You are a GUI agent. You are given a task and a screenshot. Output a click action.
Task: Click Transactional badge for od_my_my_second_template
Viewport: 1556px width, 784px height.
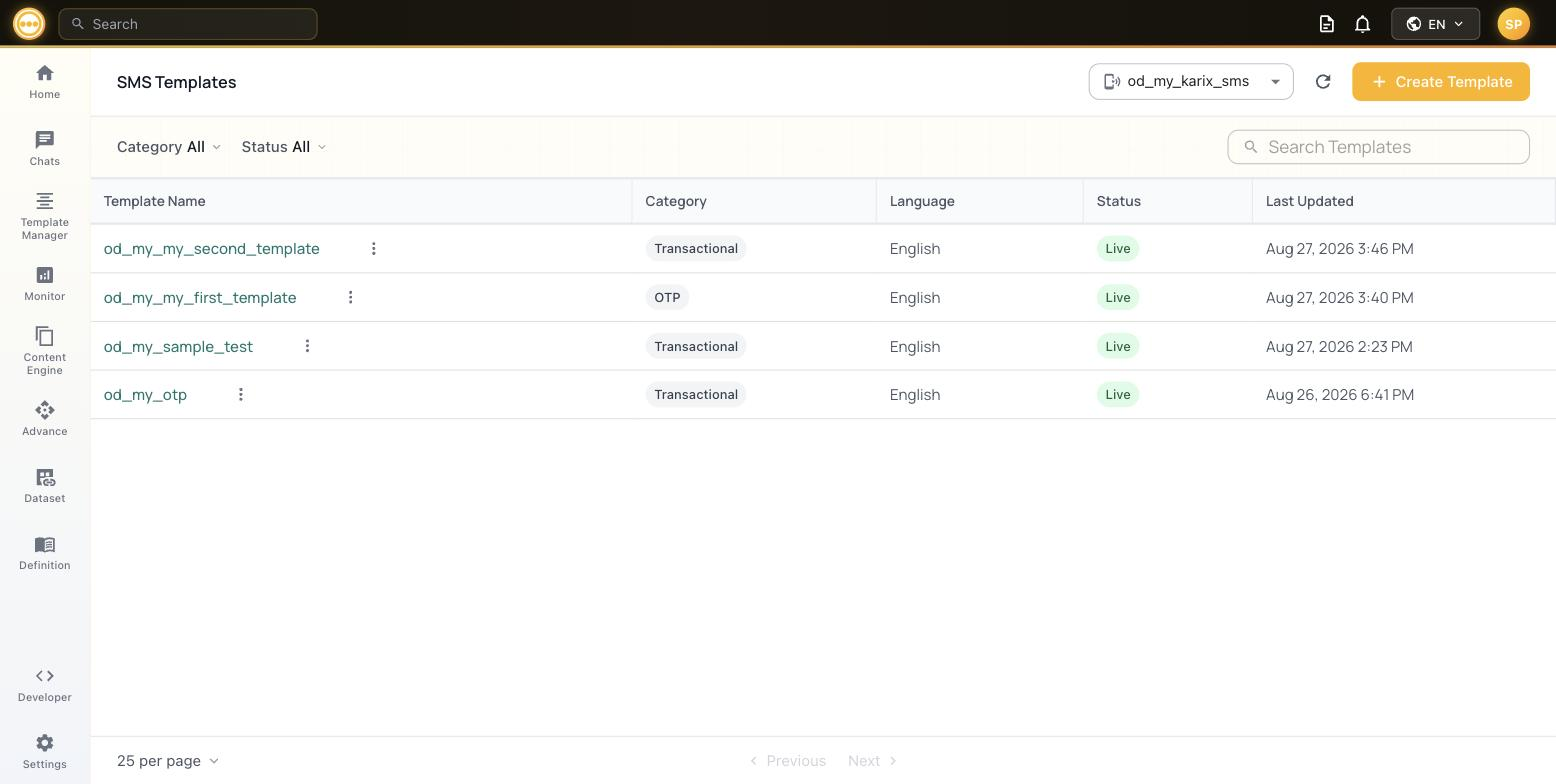[696, 248]
